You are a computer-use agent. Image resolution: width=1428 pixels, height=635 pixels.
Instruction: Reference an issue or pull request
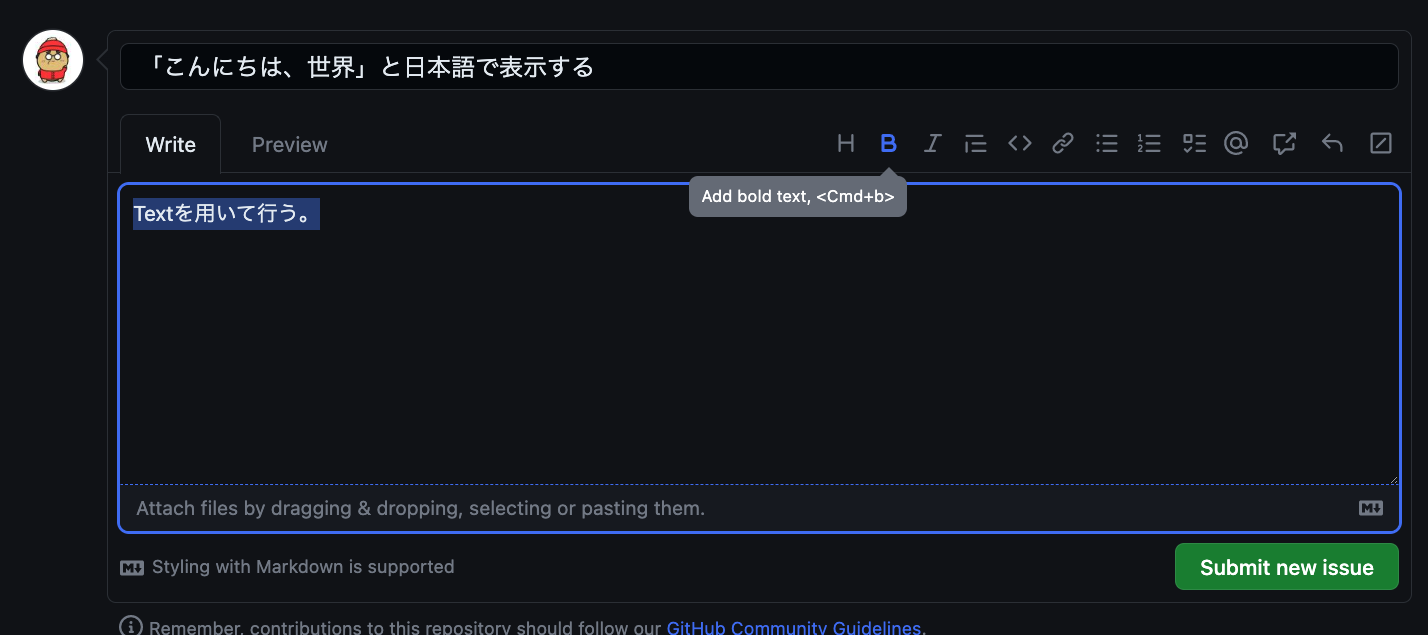1284,143
